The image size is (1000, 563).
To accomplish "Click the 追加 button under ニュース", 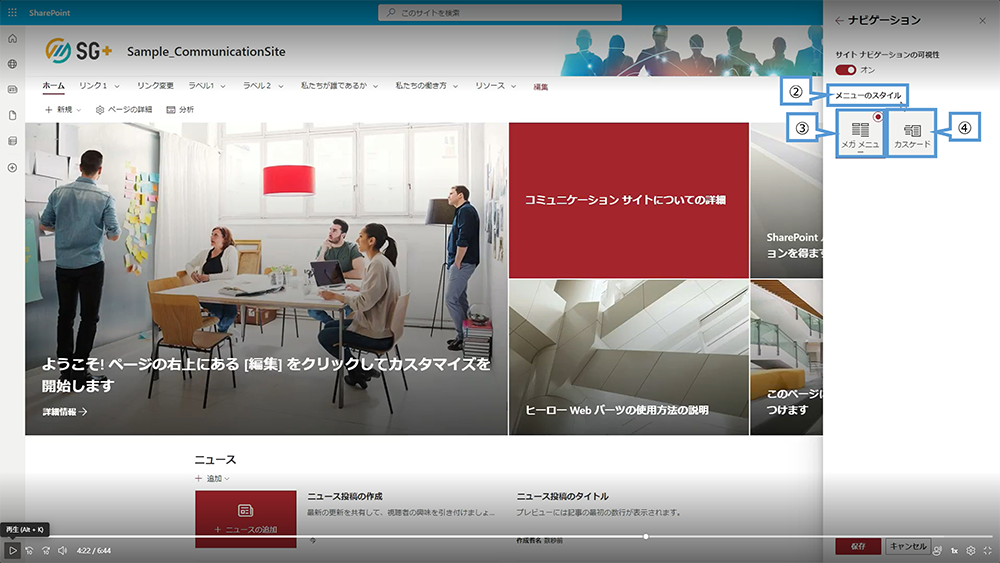I will point(209,478).
